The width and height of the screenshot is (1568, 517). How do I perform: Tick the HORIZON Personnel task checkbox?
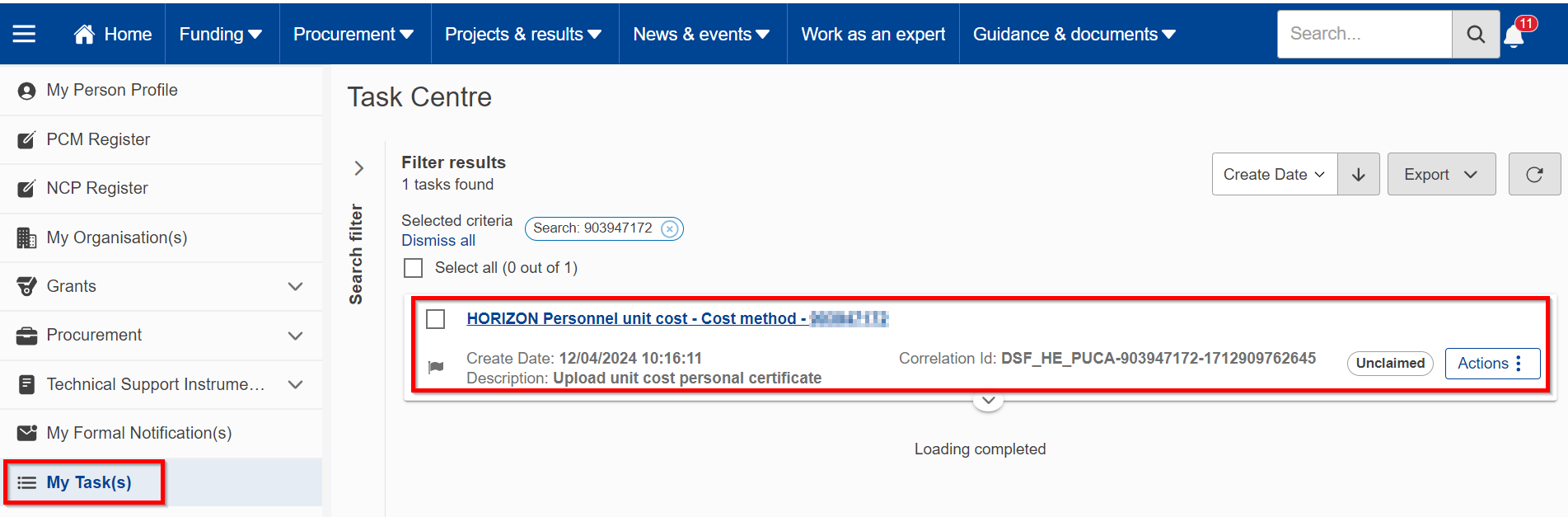click(436, 319)
